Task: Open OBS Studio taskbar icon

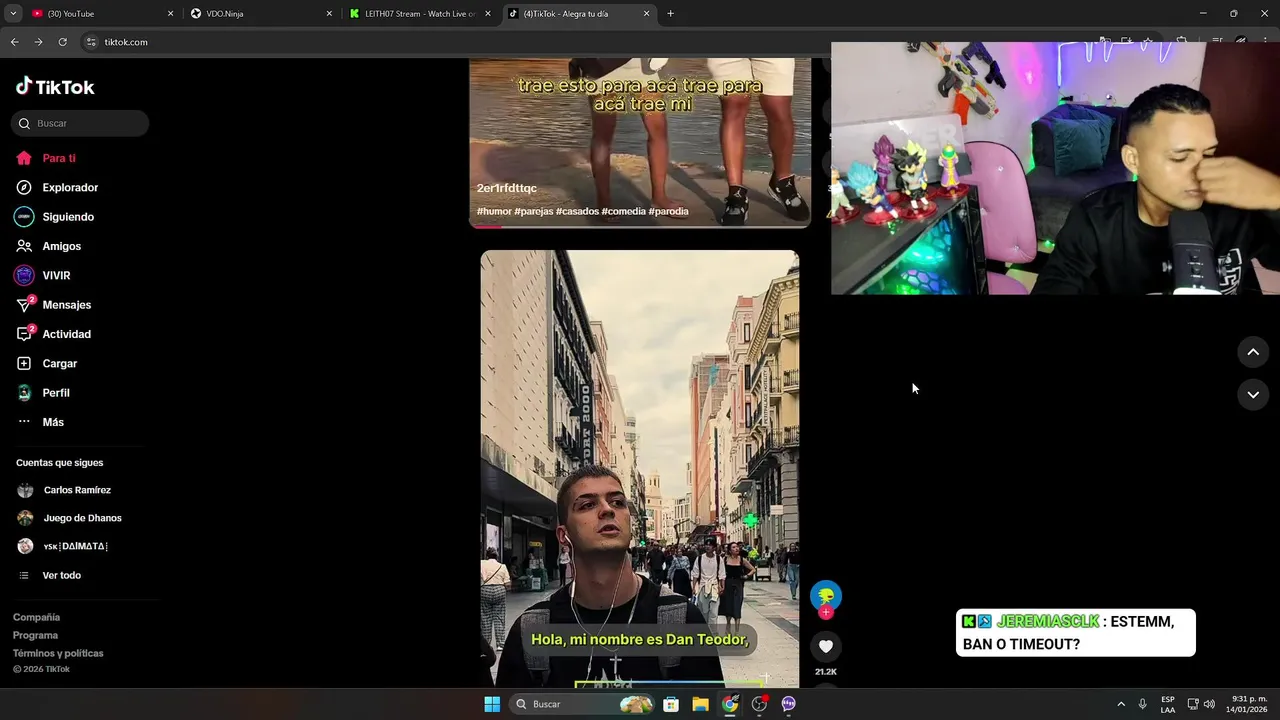Action: pos(759,704)
